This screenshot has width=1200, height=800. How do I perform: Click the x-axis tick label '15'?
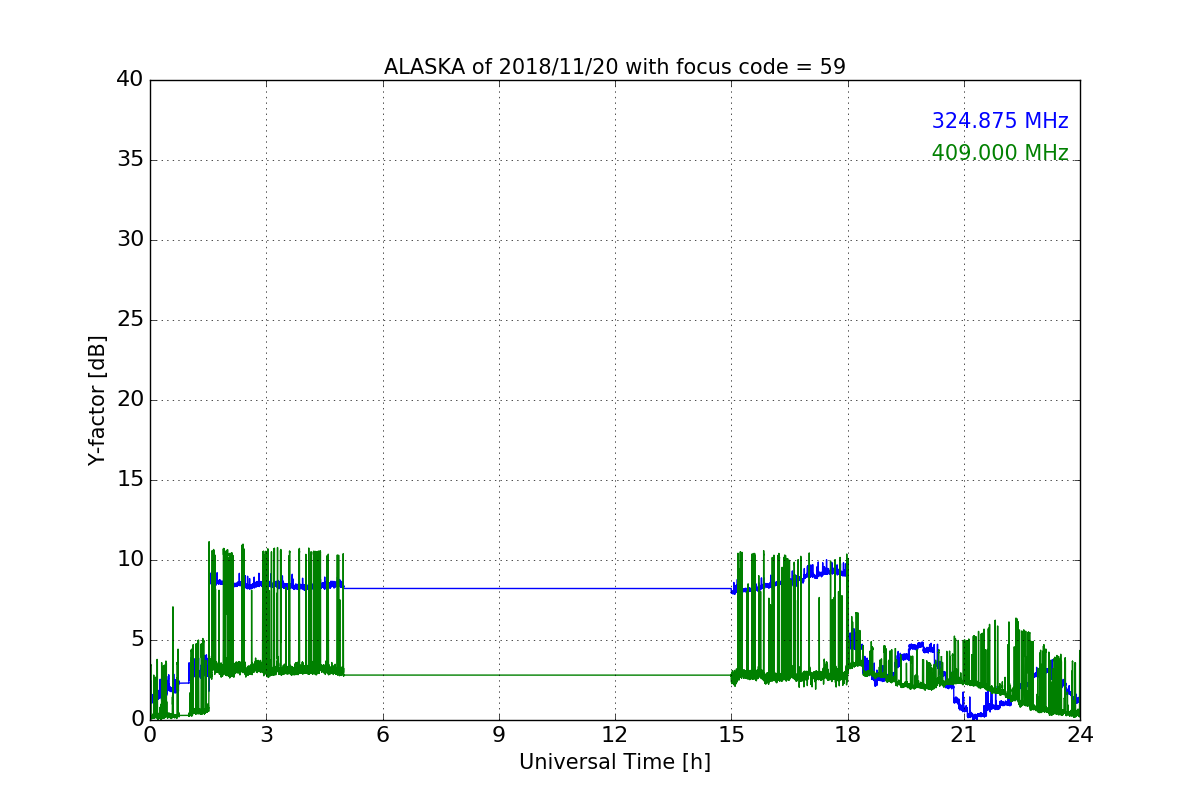731,734
